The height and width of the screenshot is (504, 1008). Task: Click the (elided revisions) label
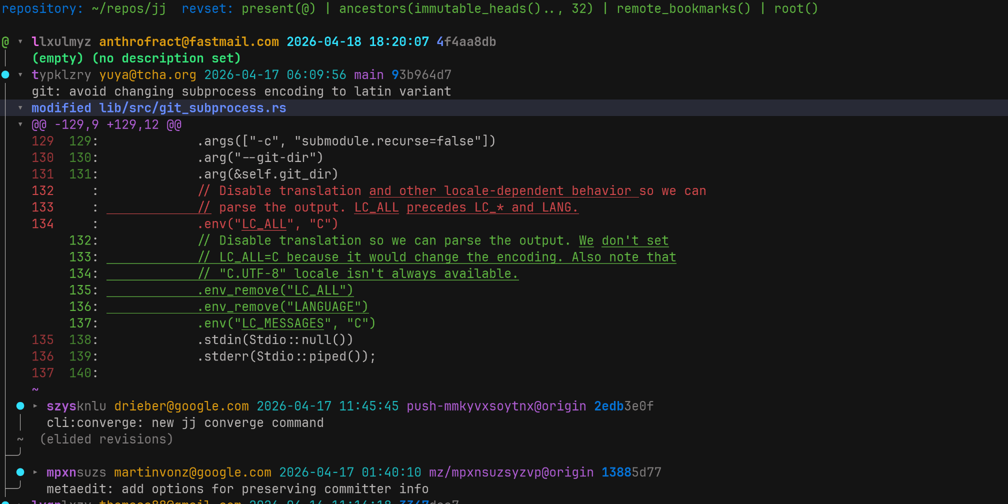(106, 440)
